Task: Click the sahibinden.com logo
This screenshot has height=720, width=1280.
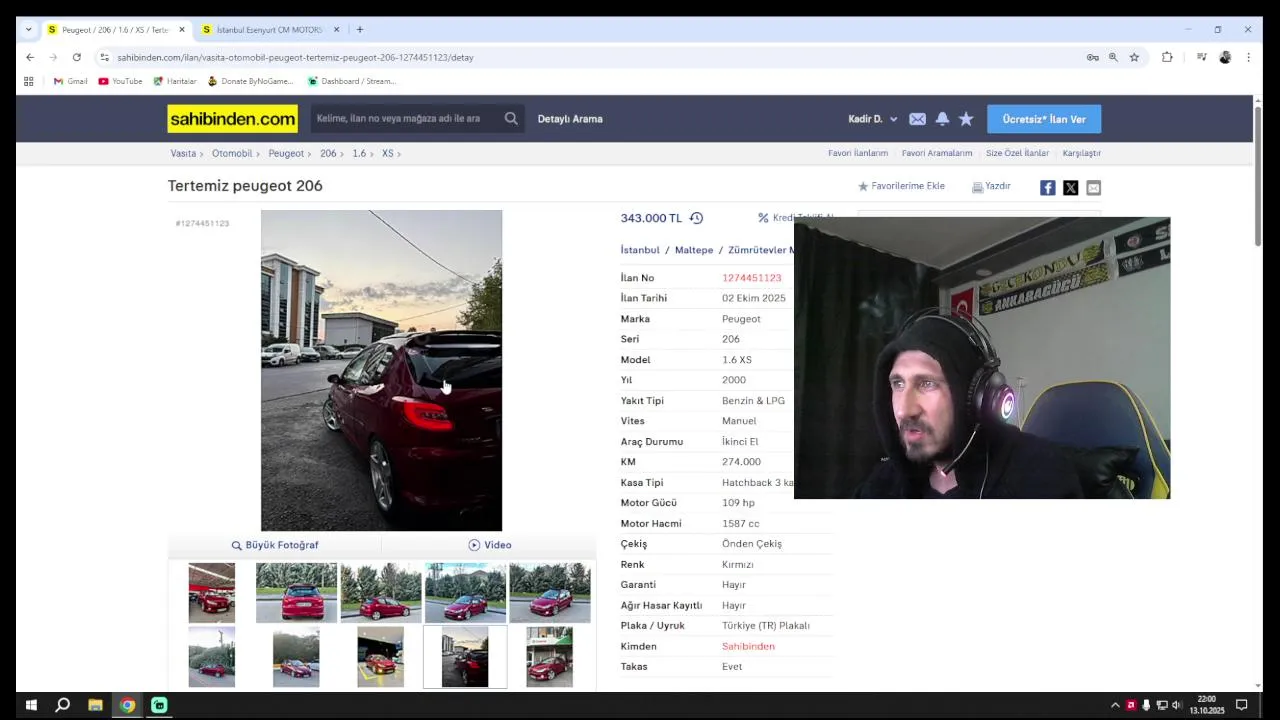Action: pos(232,119)
